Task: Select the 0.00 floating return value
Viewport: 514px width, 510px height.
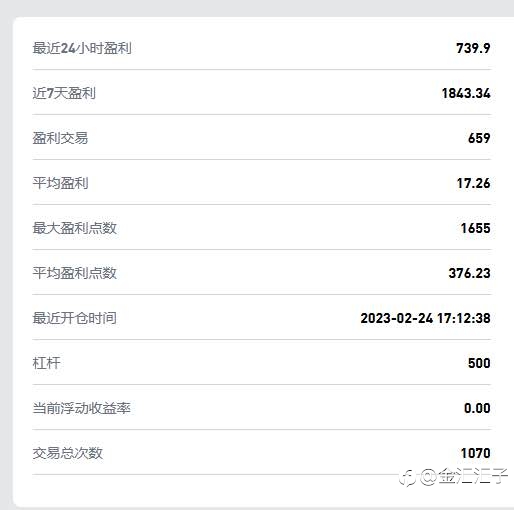Action: click(x=477, y=408)
